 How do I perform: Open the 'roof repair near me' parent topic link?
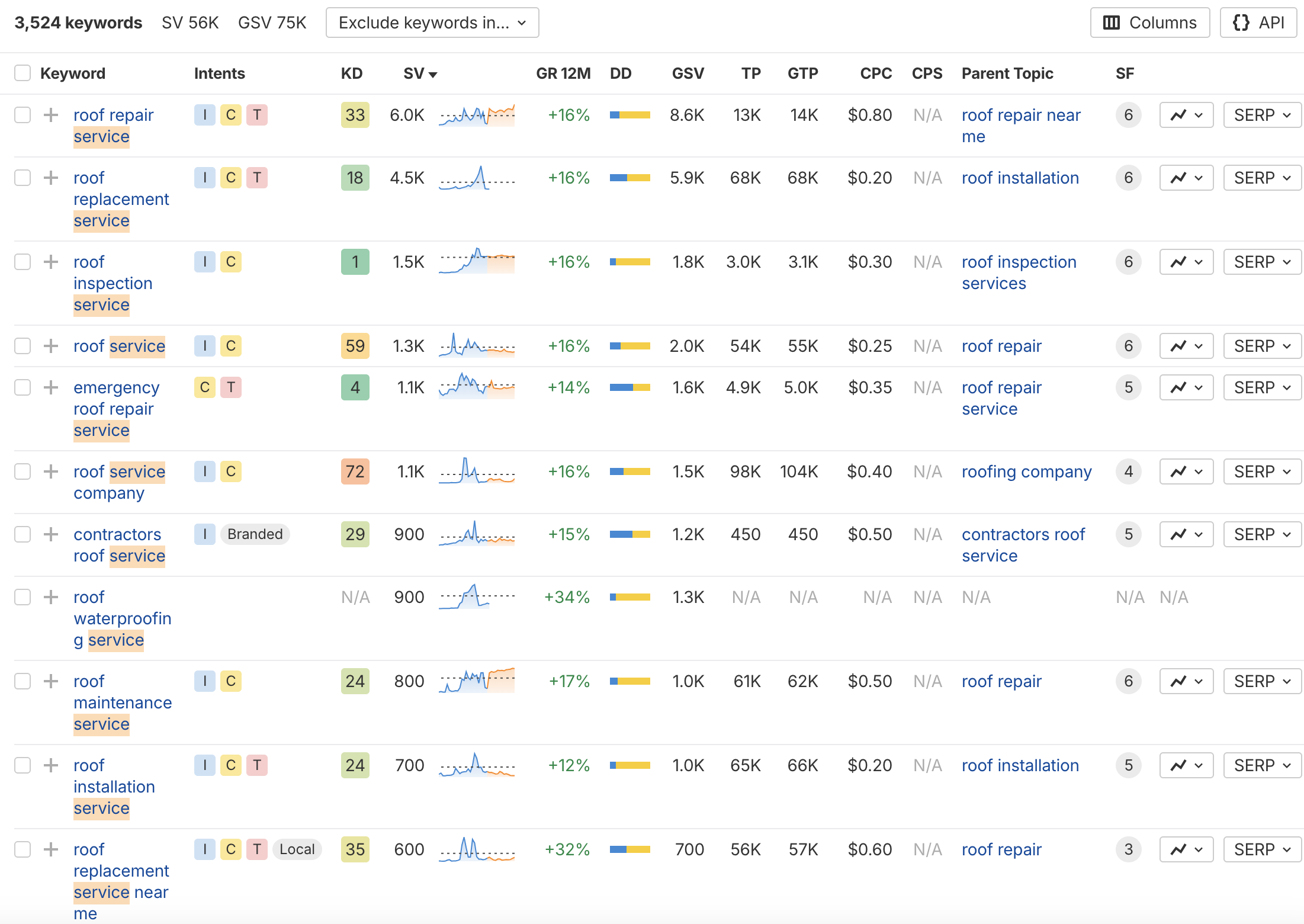[x=1021, y=115]
